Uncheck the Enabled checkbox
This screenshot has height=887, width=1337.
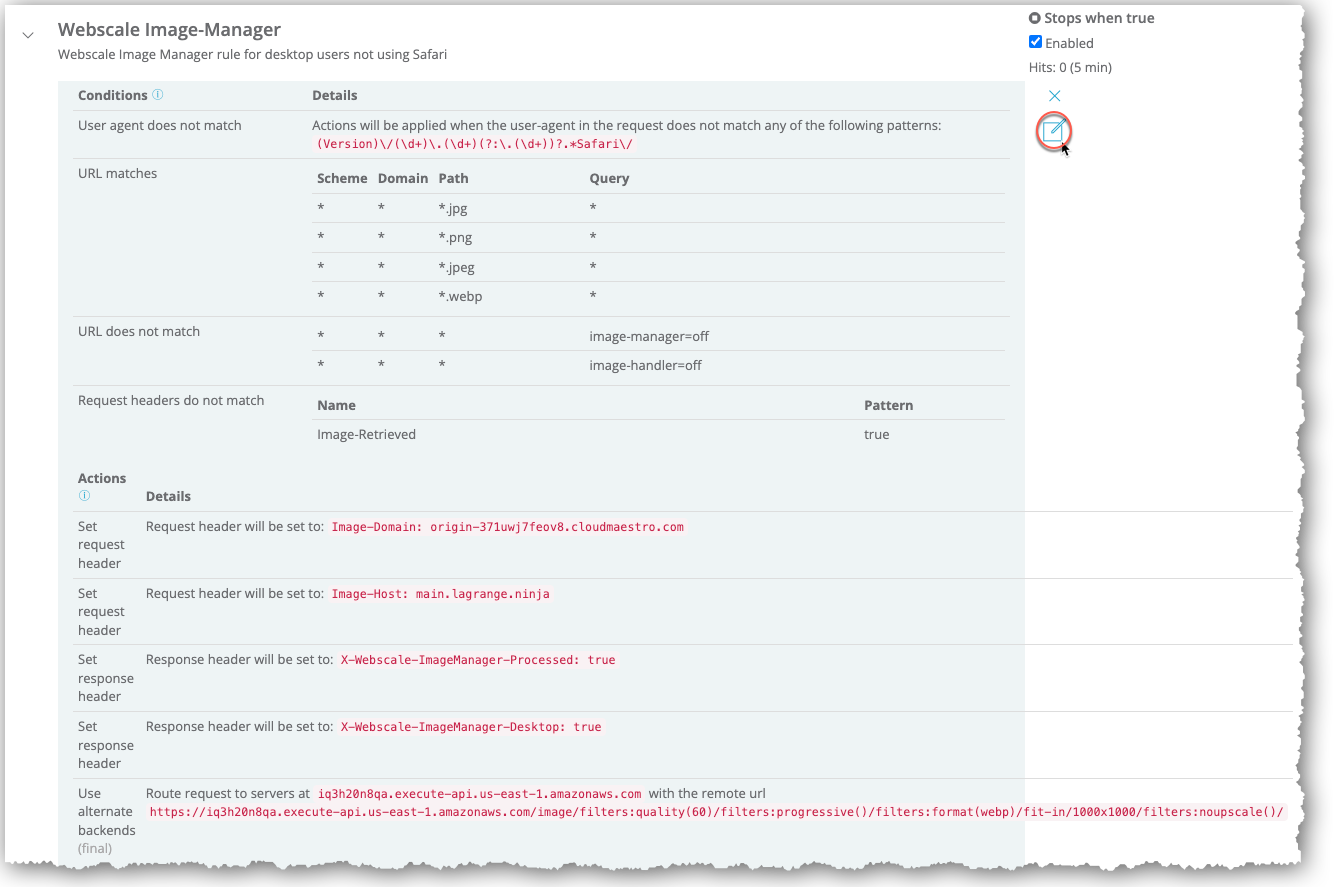click(1035, 42)
